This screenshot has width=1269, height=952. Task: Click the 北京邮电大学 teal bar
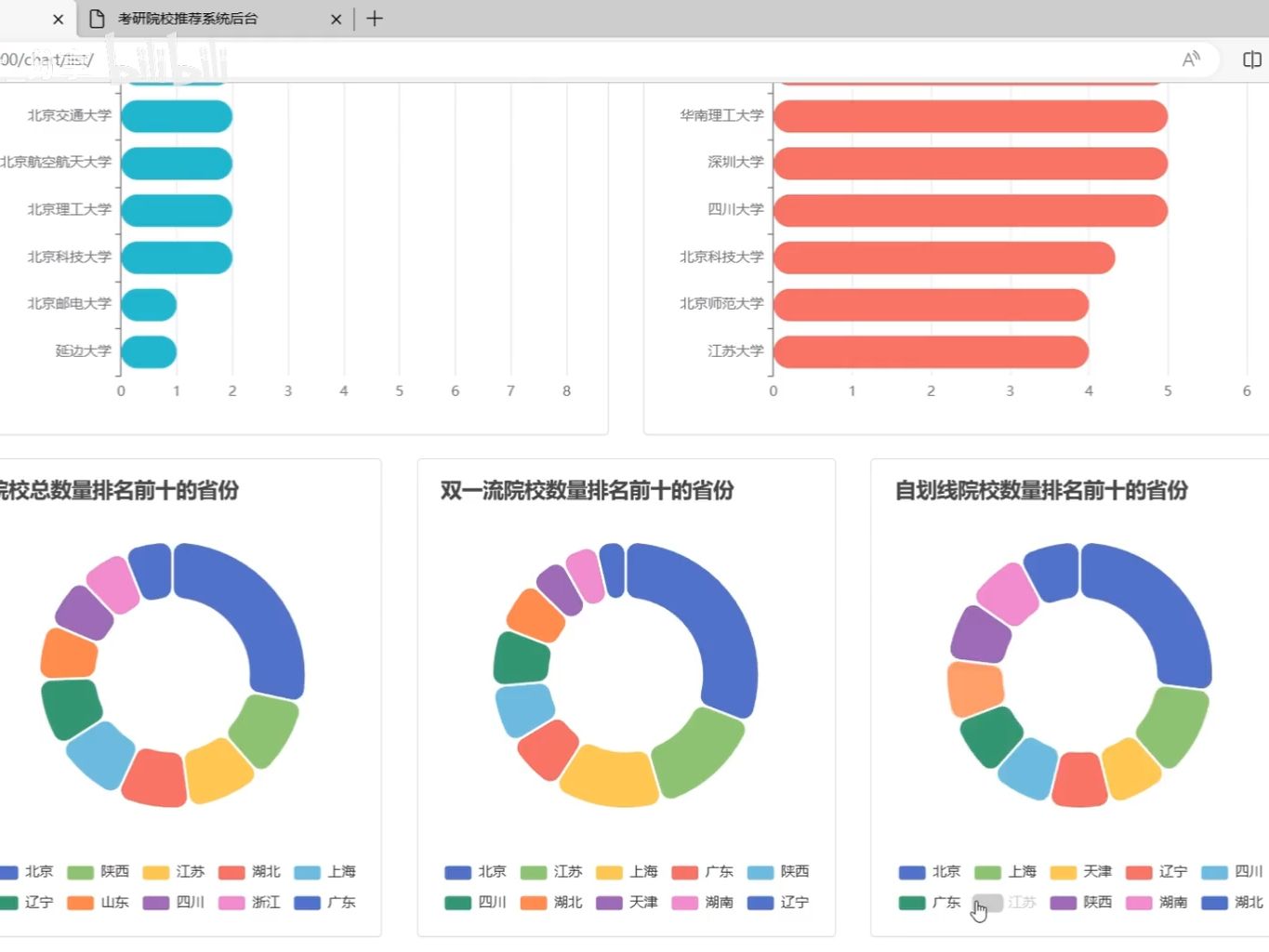point(149,304)
